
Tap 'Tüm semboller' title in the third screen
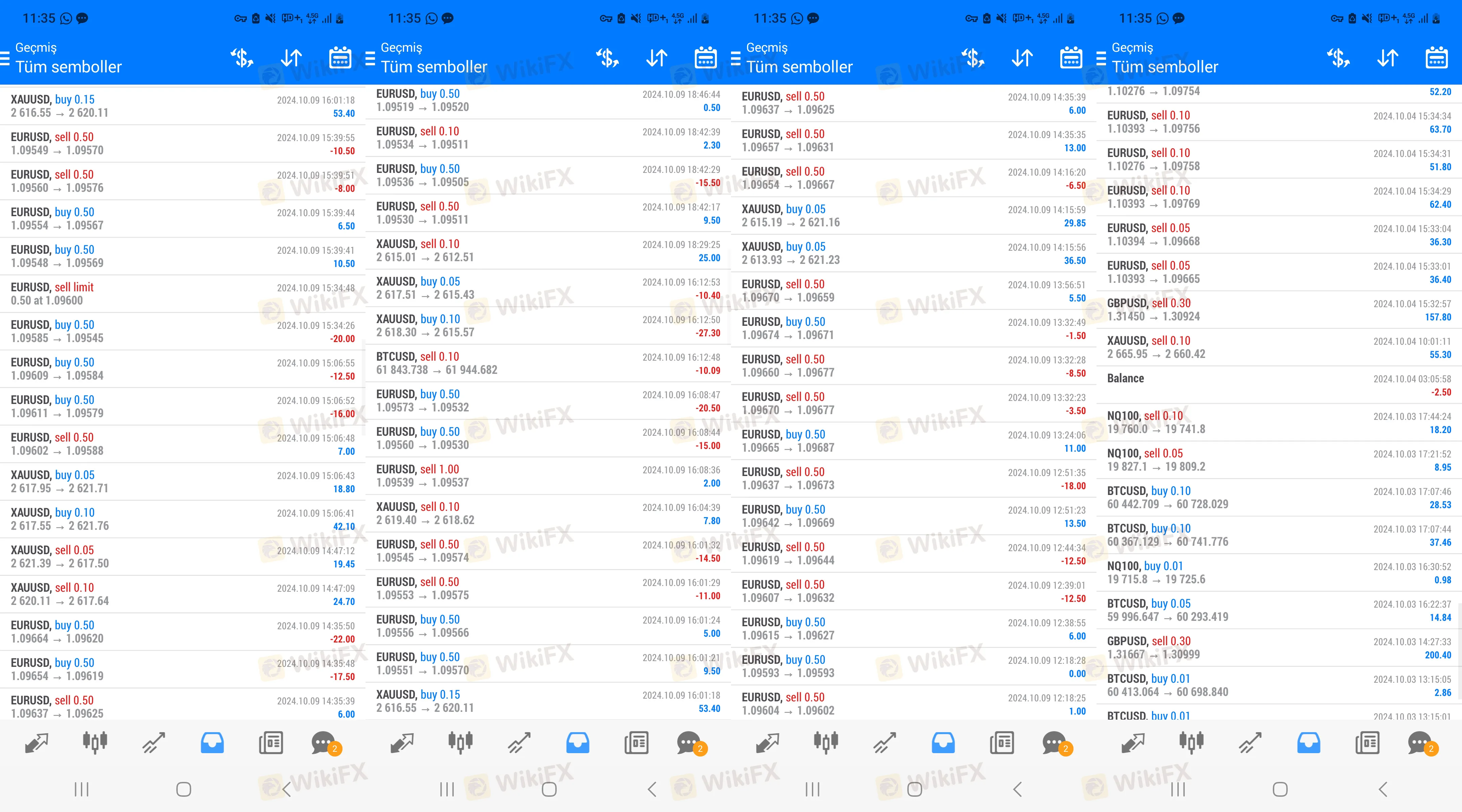pyautogui.click(x=799, y=67)
